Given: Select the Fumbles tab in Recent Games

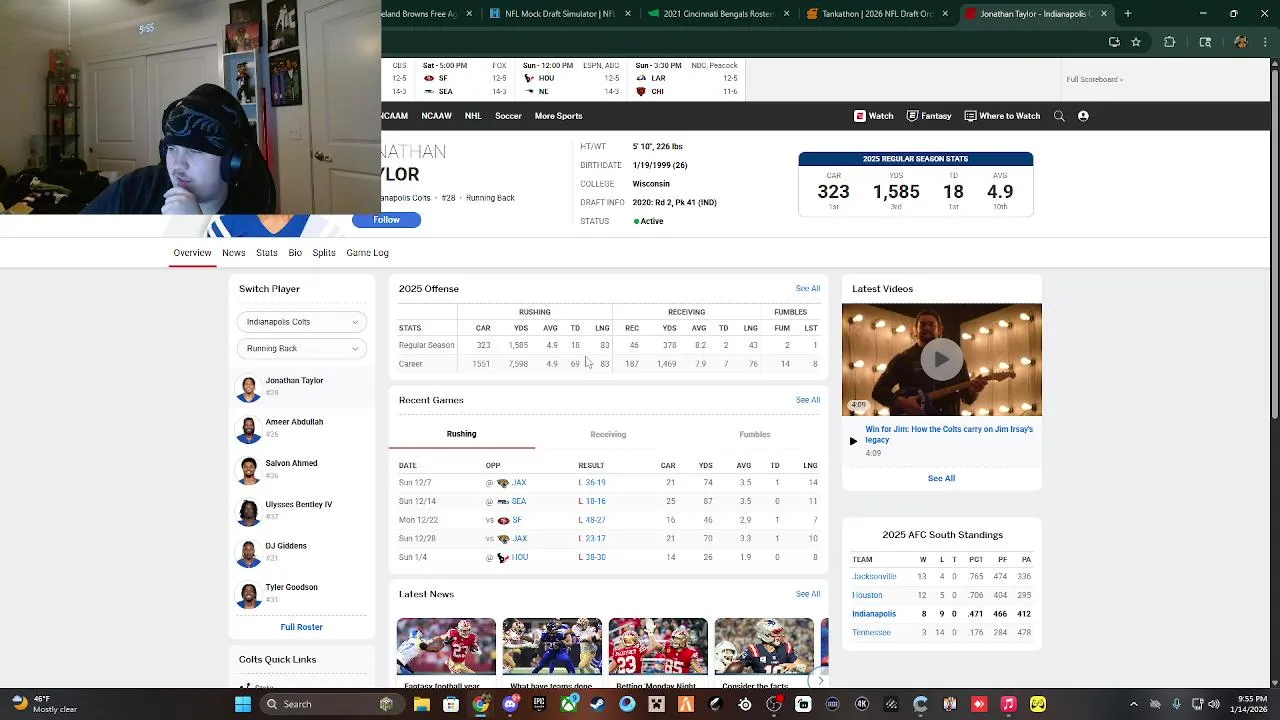Looking at the screenshot, I should pyautogui.click(x=755, y=434).
